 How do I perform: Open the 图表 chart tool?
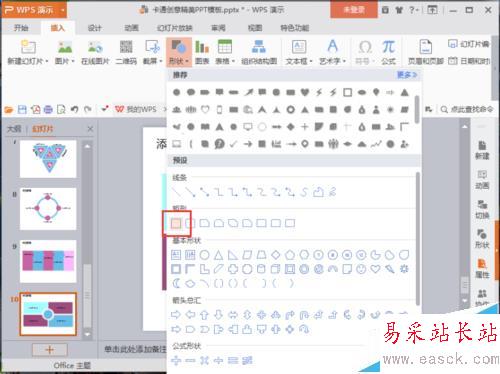pos(202,53)
